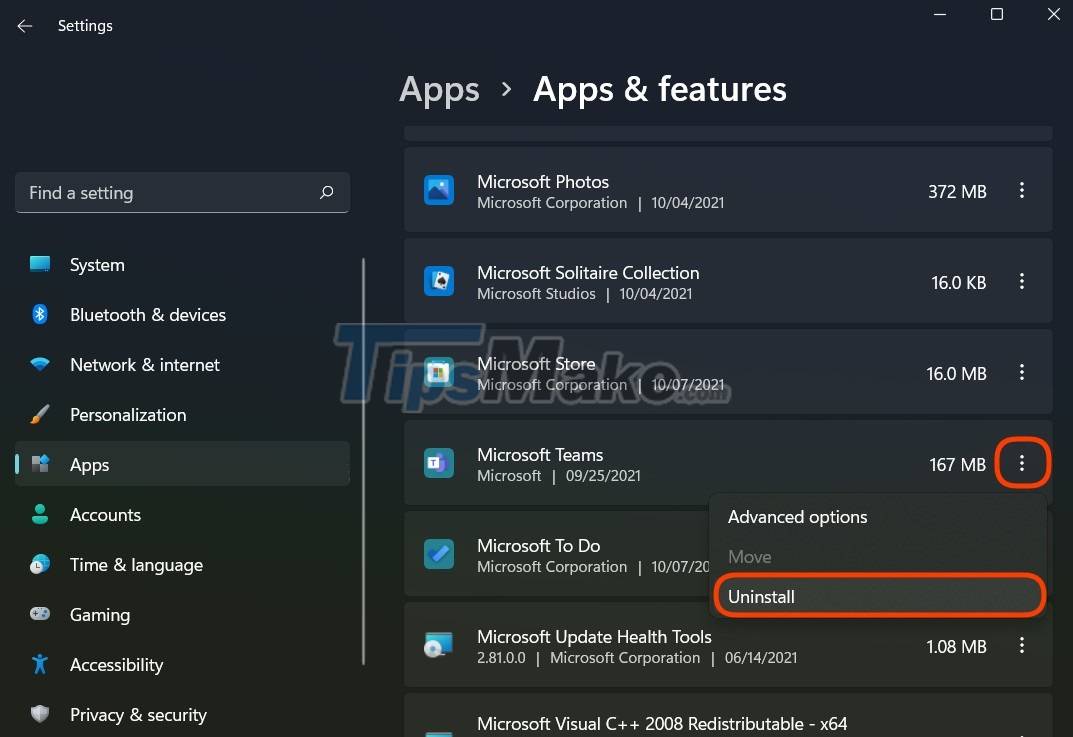The image size is (1073, 737).
Task: Open more options for Microsoft Photos
Action: pos(1022,190)
